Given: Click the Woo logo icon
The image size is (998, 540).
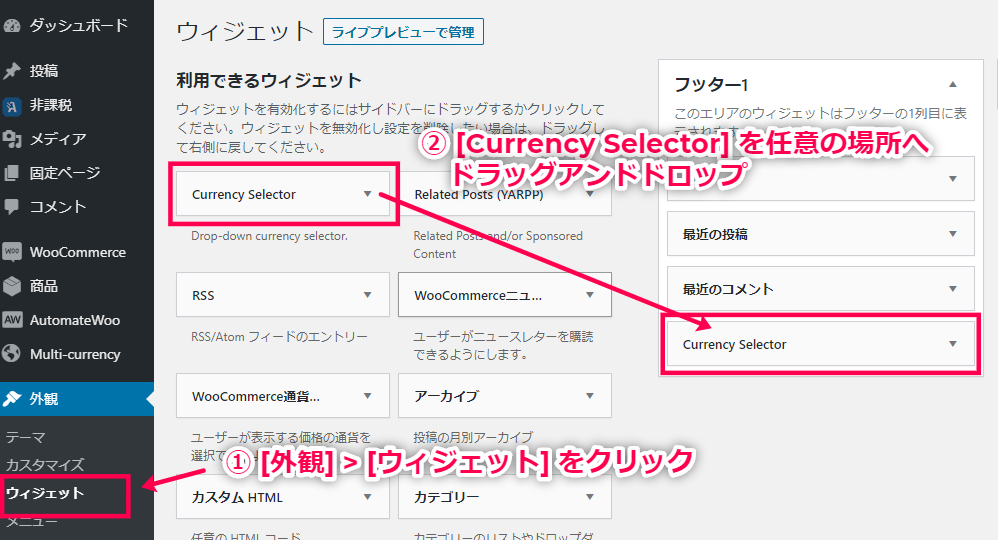Looking at the screenshot, I should [x=12, y=252].
